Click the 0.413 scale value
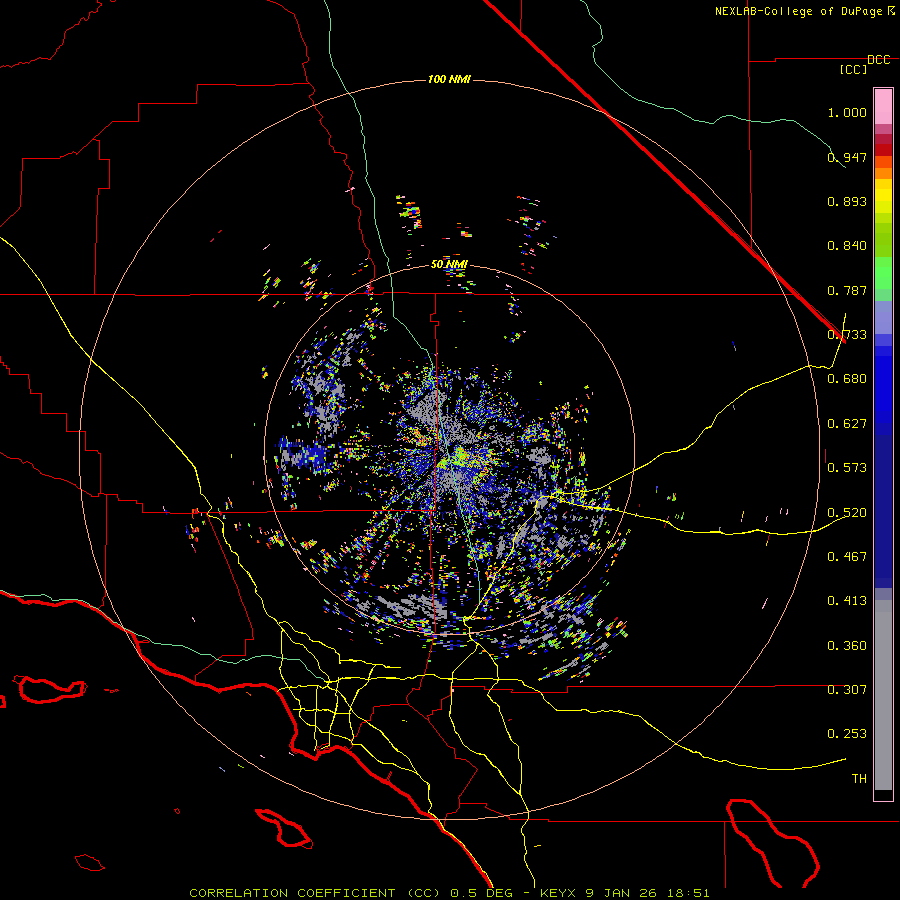Viewport: 900px width, 900px height. tap(847, 601)
